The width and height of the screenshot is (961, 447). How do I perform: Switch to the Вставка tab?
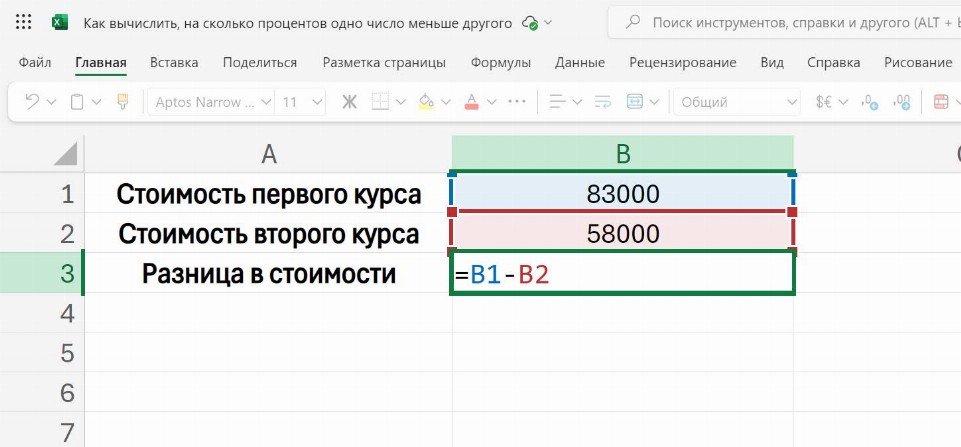tap(174, 62)
